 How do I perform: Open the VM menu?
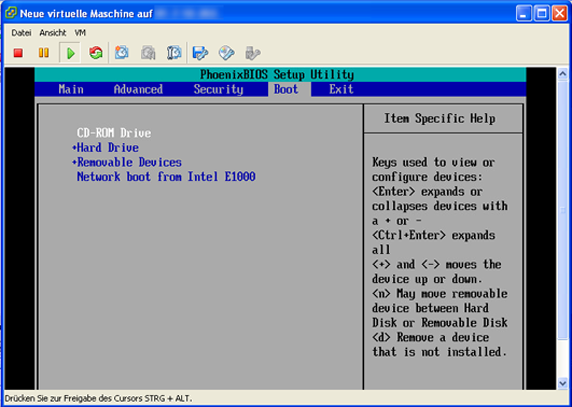tap(80, 33)
